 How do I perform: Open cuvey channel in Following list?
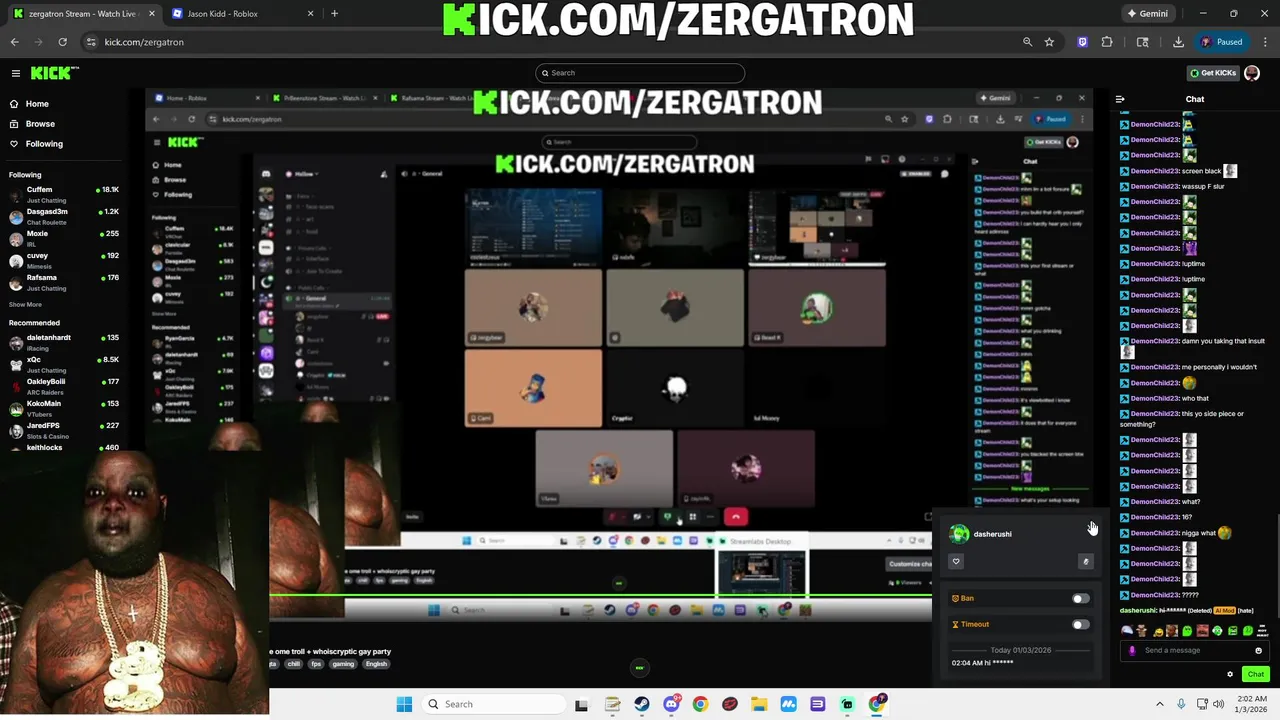pyautogui.click(x=63, y=260)
